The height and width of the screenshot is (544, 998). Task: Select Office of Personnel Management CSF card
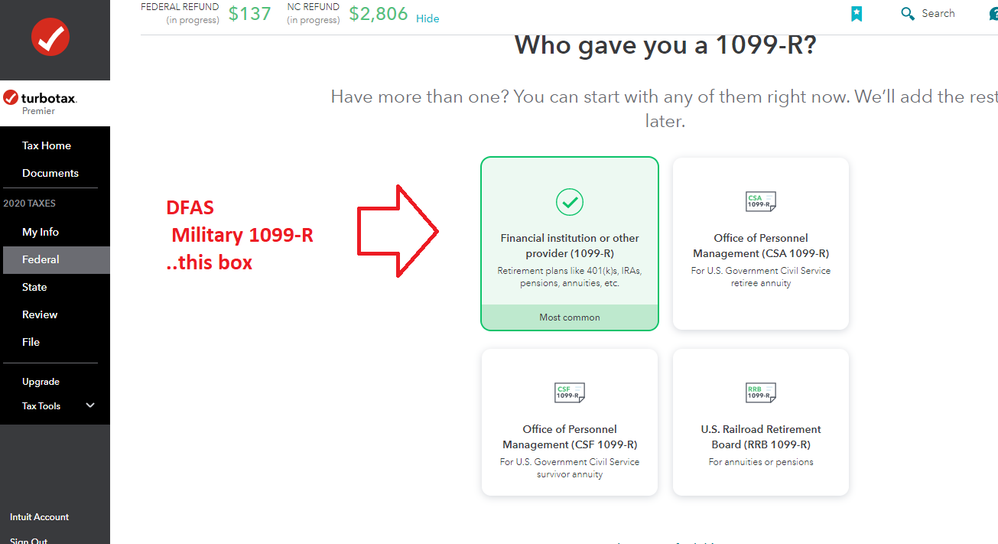pos(570,422)
